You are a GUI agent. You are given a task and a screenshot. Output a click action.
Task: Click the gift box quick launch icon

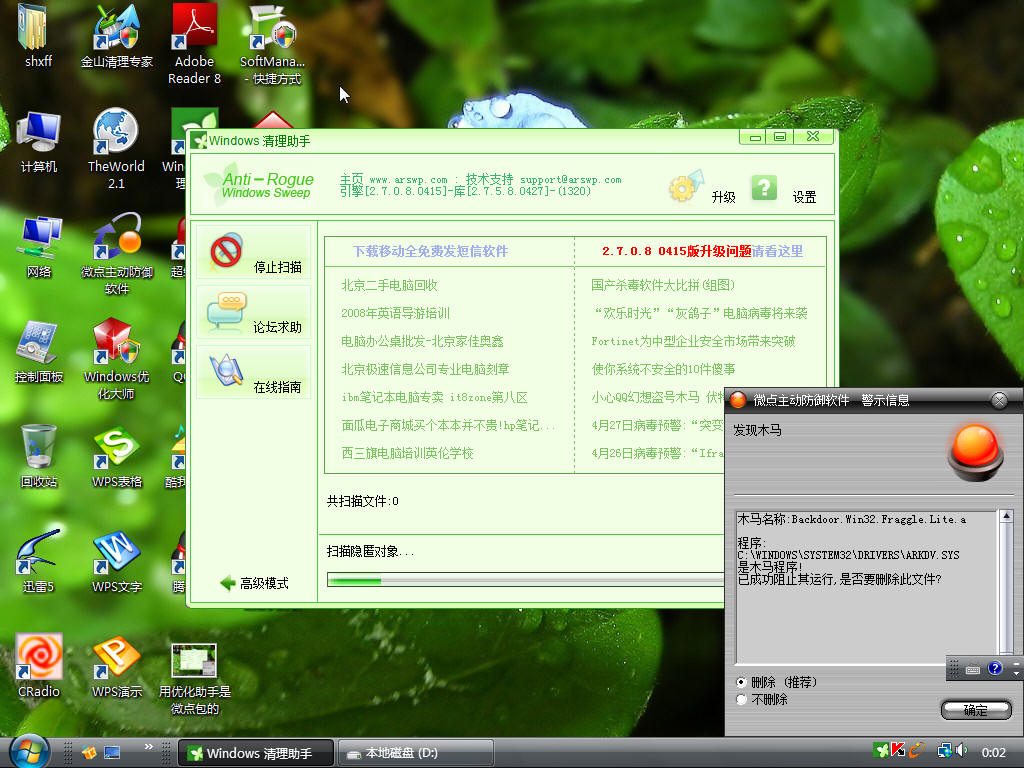coord(89,752)
